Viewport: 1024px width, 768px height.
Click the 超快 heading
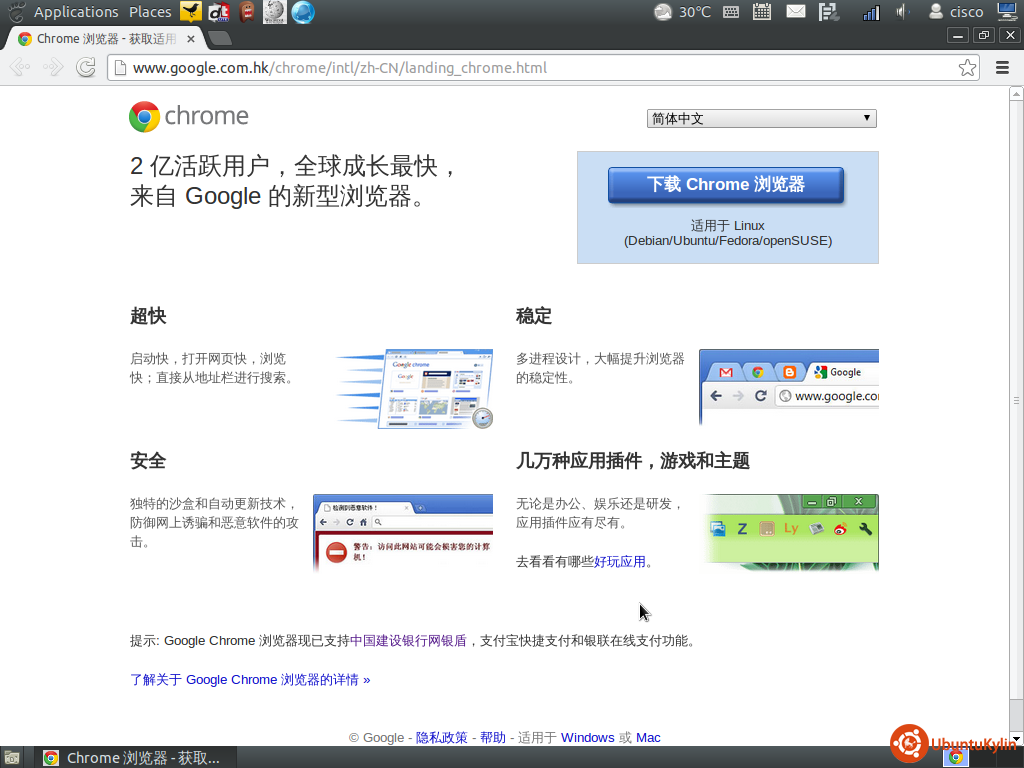coord(148,316)
